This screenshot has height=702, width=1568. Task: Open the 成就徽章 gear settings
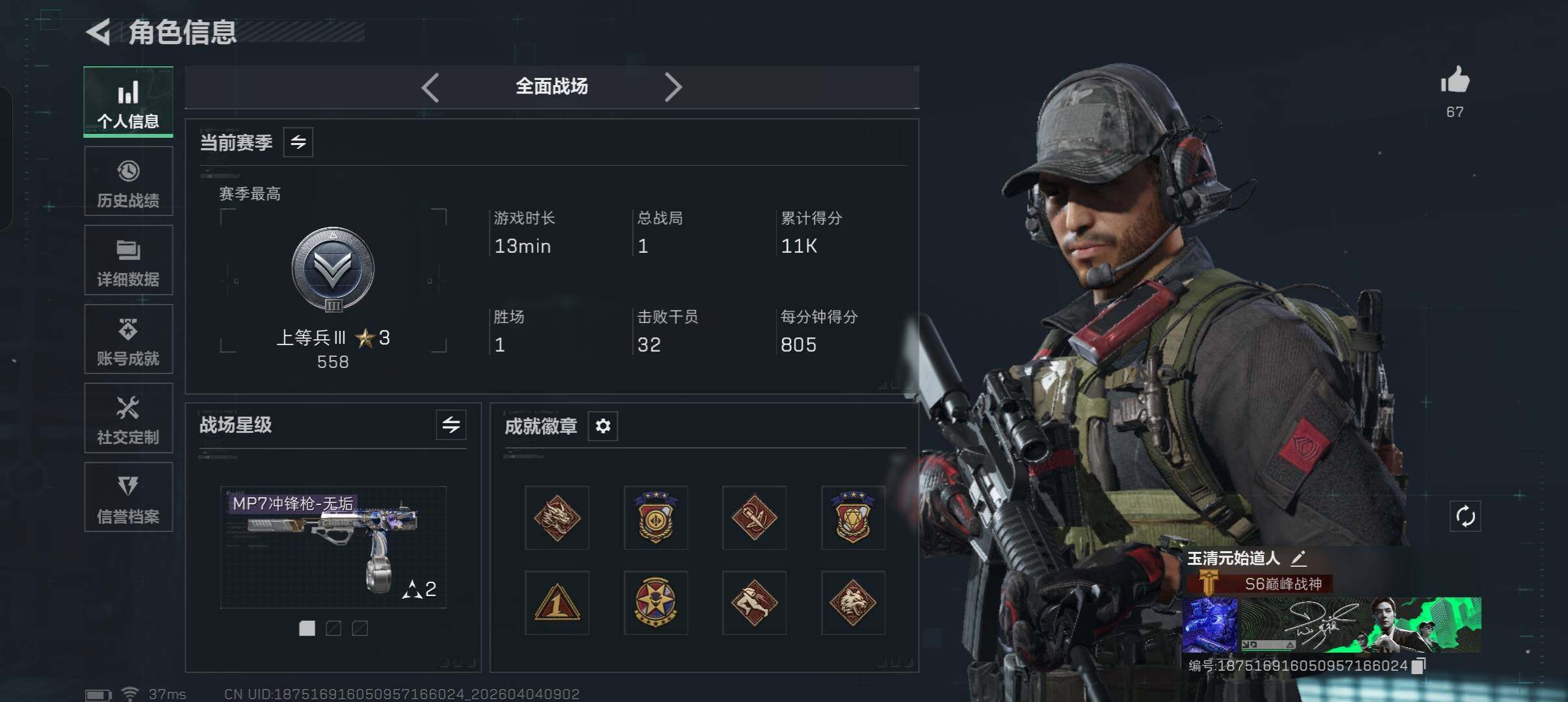pos(603,426)
